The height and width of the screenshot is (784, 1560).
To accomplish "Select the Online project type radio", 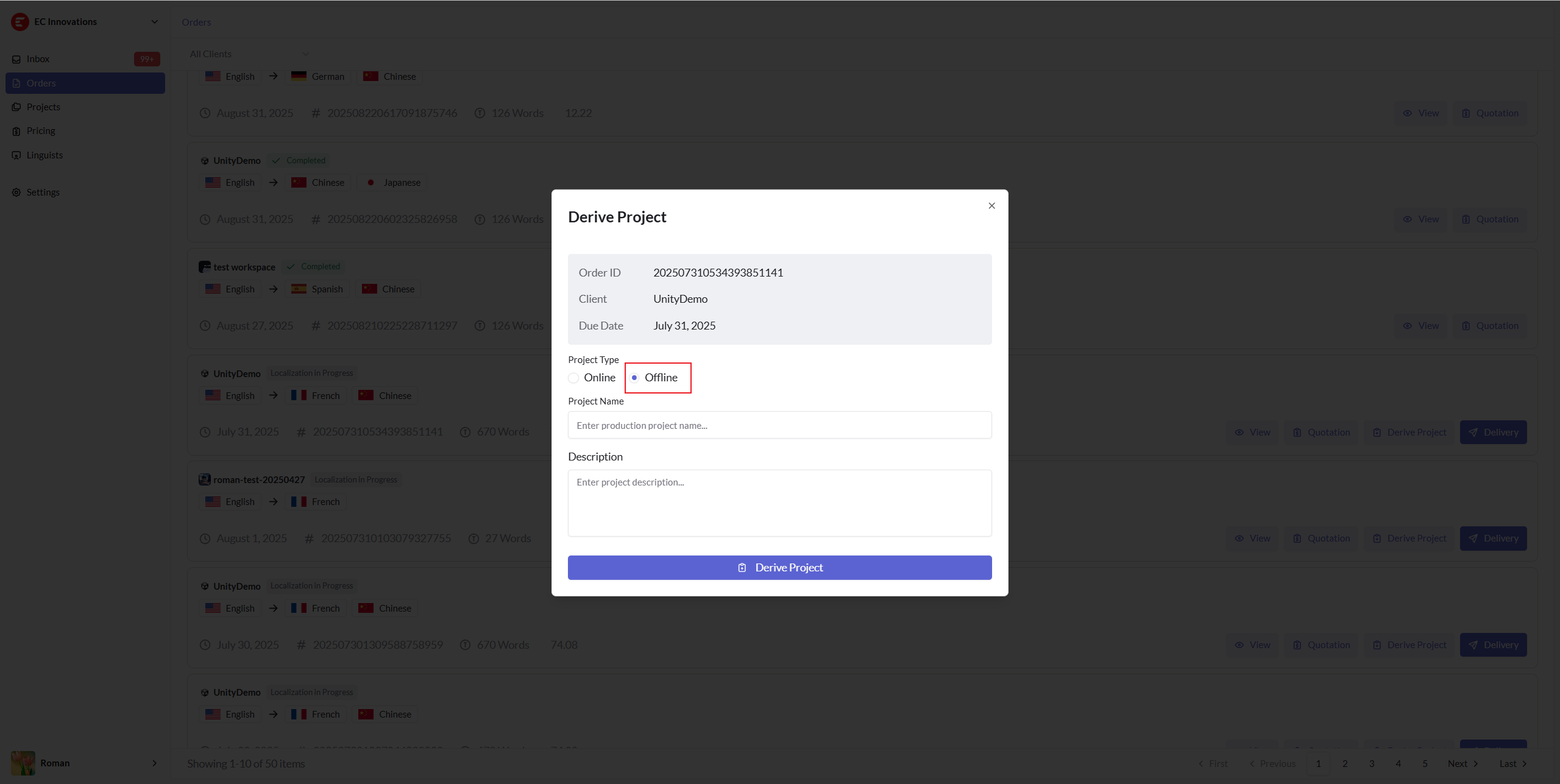I will pyautogui.click(x=573, y=378).
